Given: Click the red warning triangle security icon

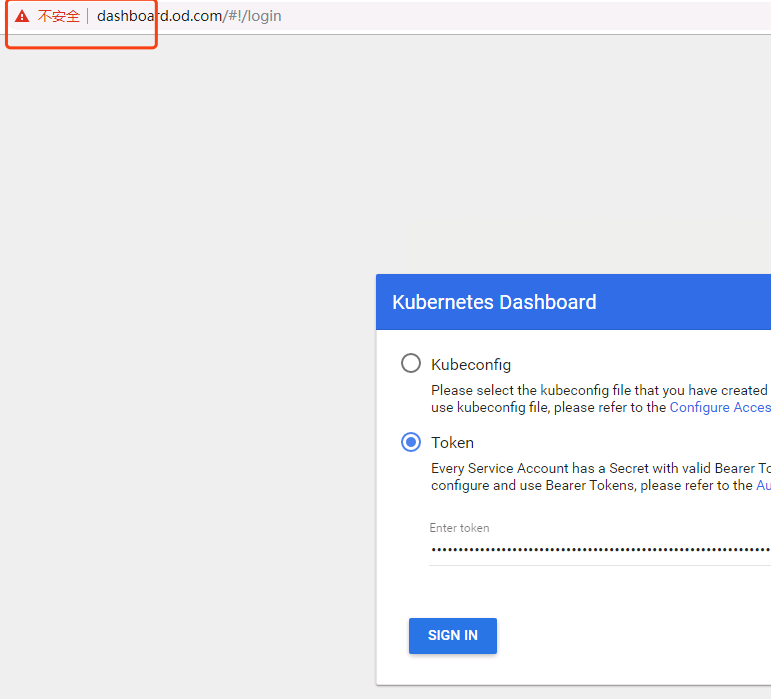Looking at the screenshot, I should 22,16.
